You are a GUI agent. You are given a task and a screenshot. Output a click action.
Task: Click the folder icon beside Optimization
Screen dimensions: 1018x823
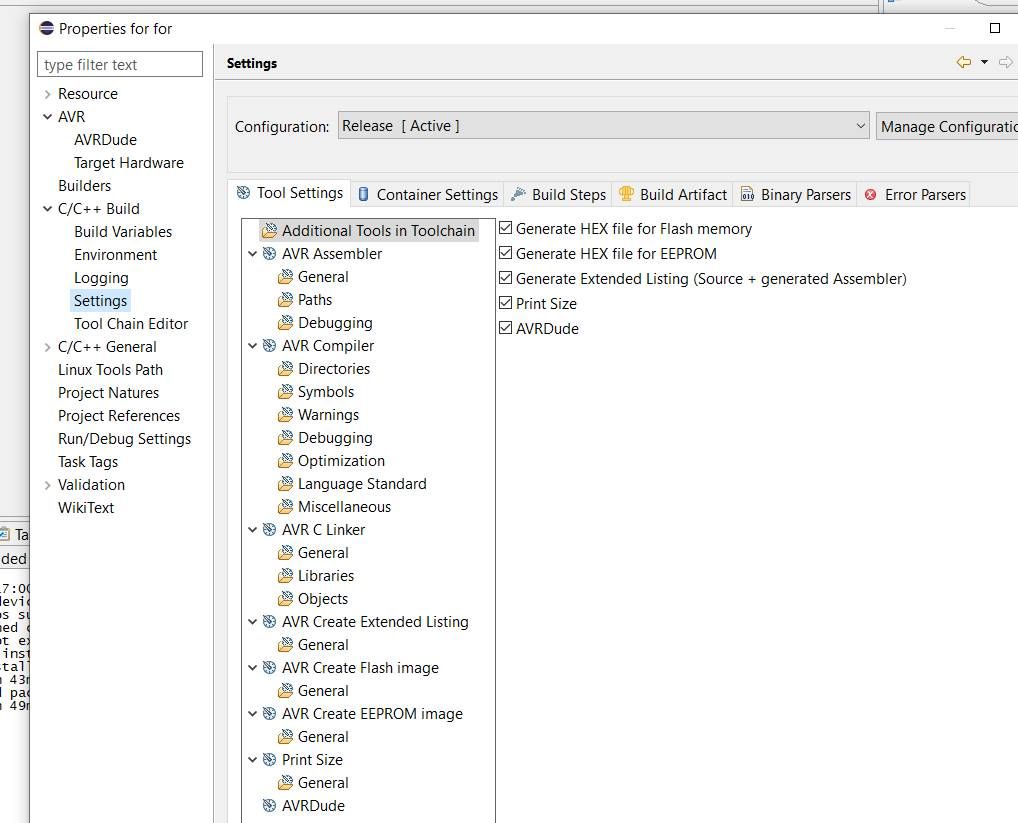285,461
